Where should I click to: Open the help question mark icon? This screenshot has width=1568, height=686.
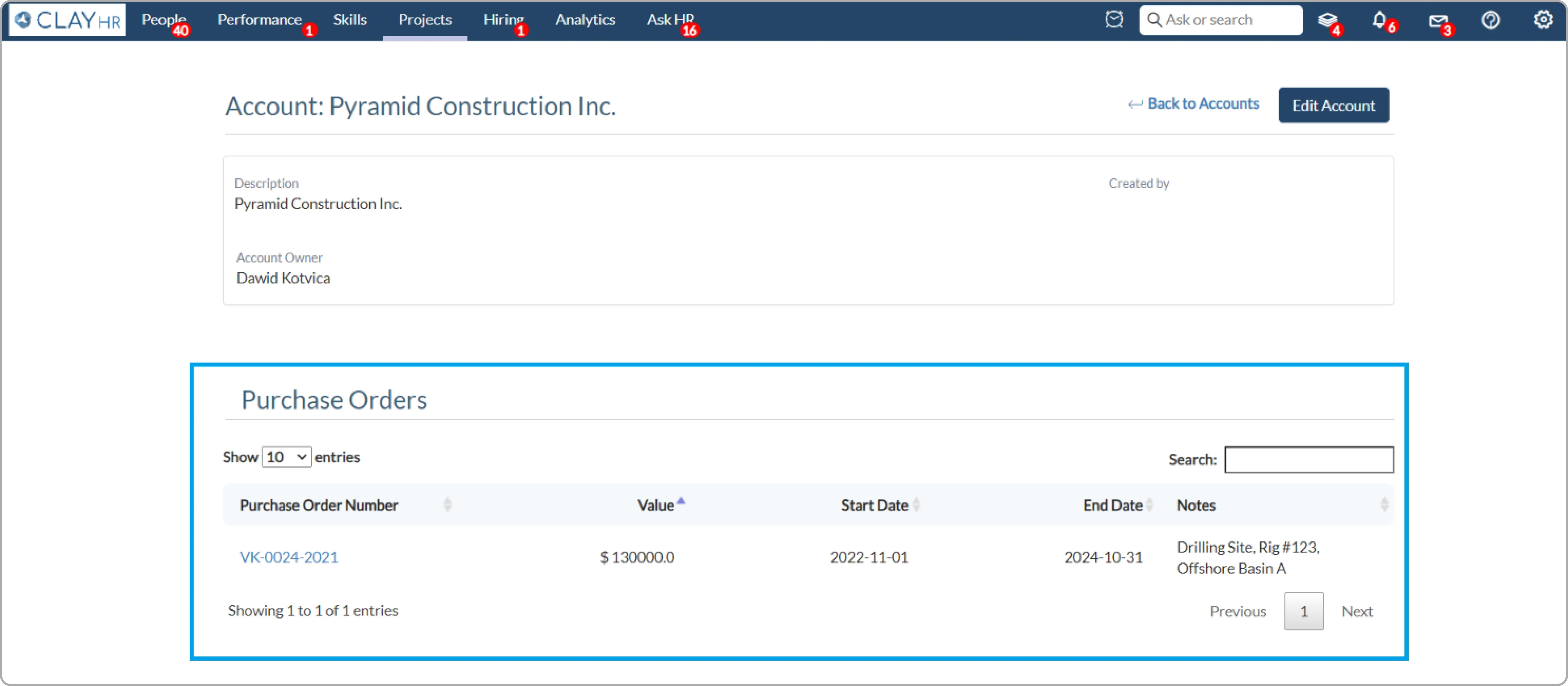tap(1490, 20)
